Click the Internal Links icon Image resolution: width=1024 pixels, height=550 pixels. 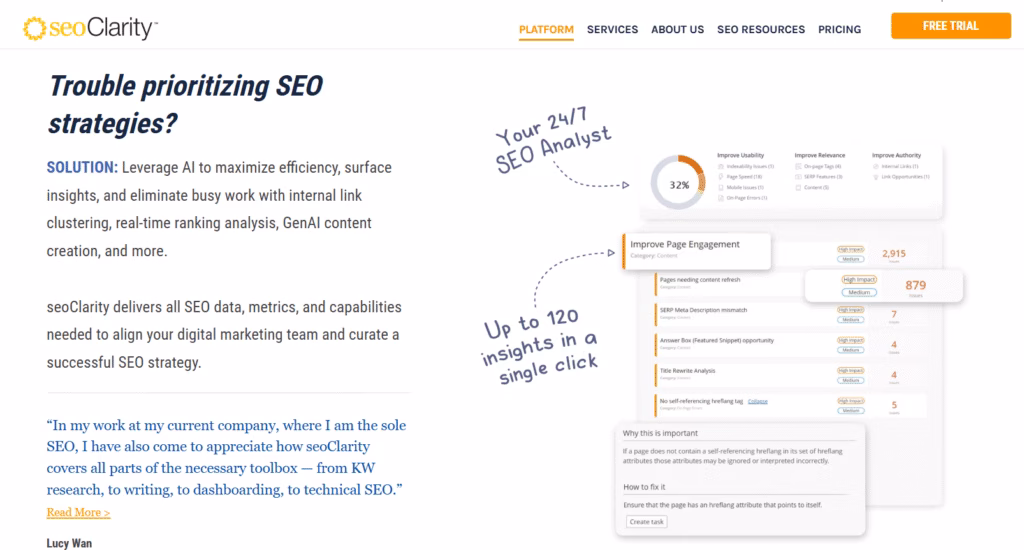874,166
